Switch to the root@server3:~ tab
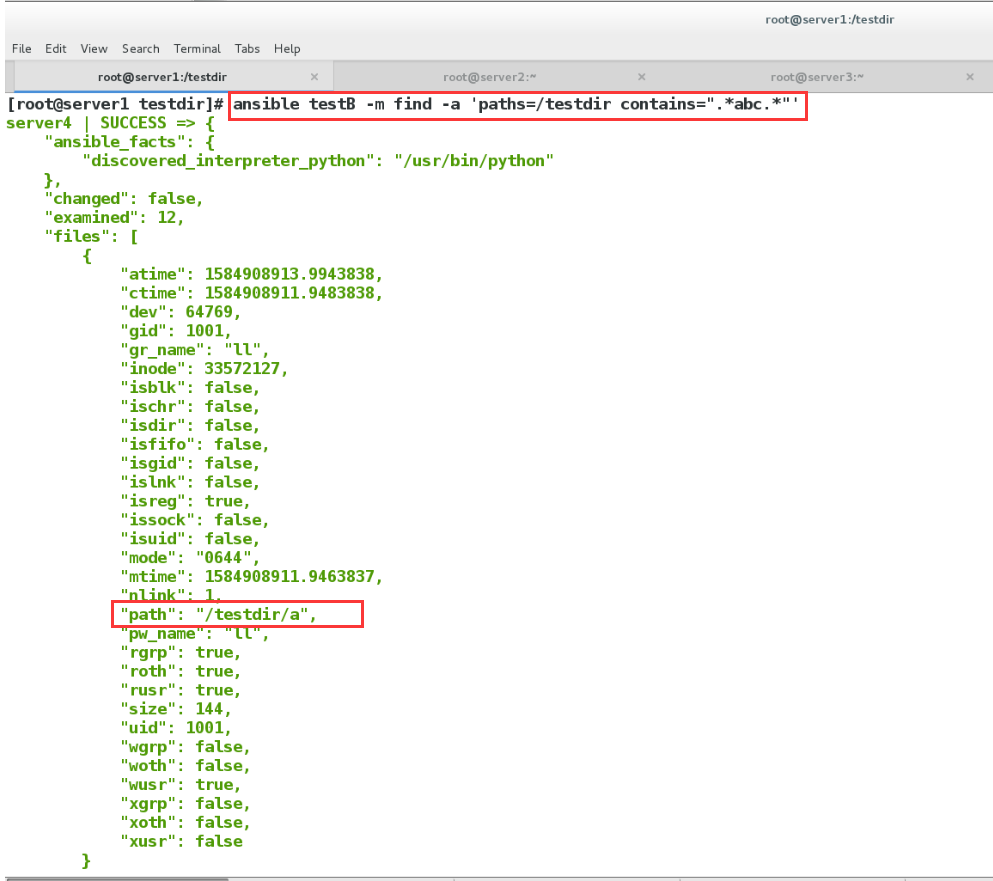The image size is (993, 881). pyautogui.click(x=817, y=77)
